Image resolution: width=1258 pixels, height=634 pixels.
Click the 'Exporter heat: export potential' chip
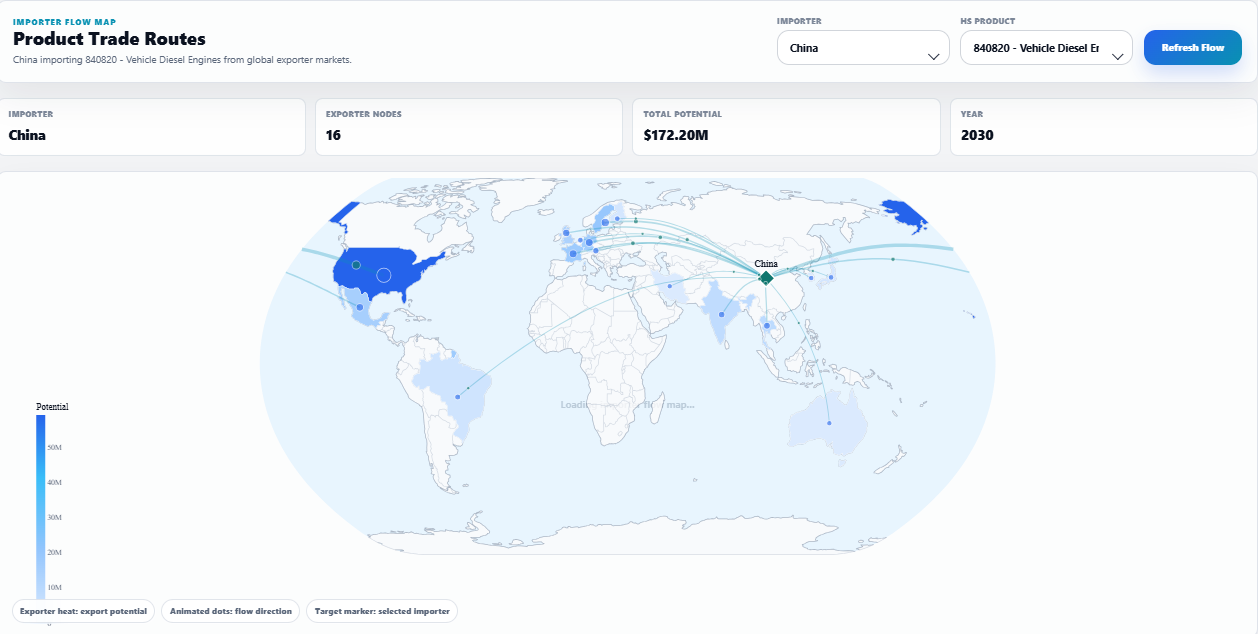pyautogui.click(x=83, y=611)
